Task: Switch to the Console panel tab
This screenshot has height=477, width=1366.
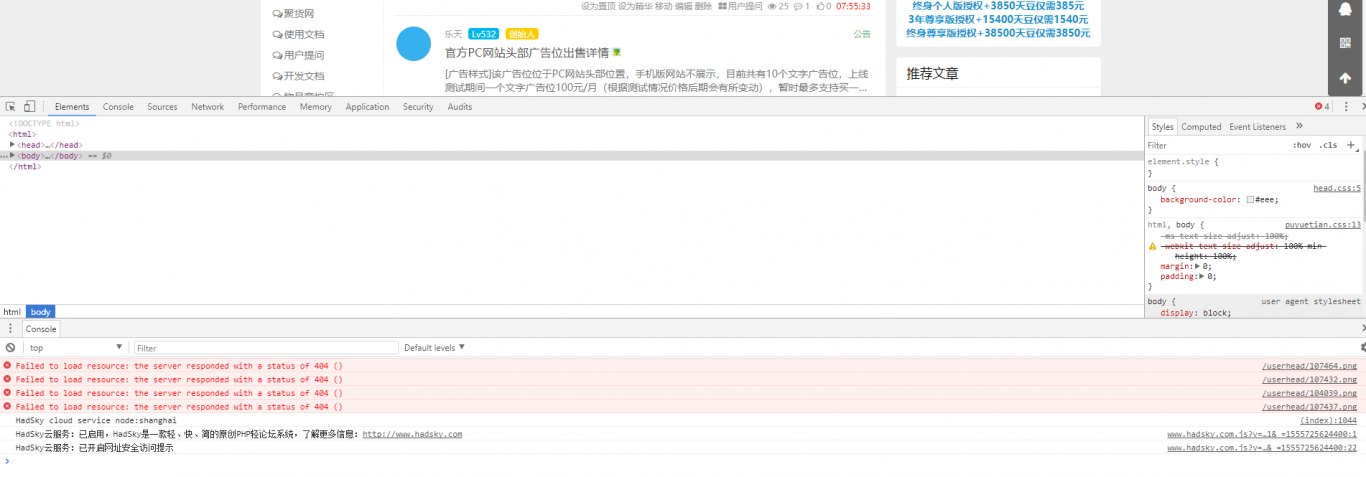Action: click(x=118, y=107)
